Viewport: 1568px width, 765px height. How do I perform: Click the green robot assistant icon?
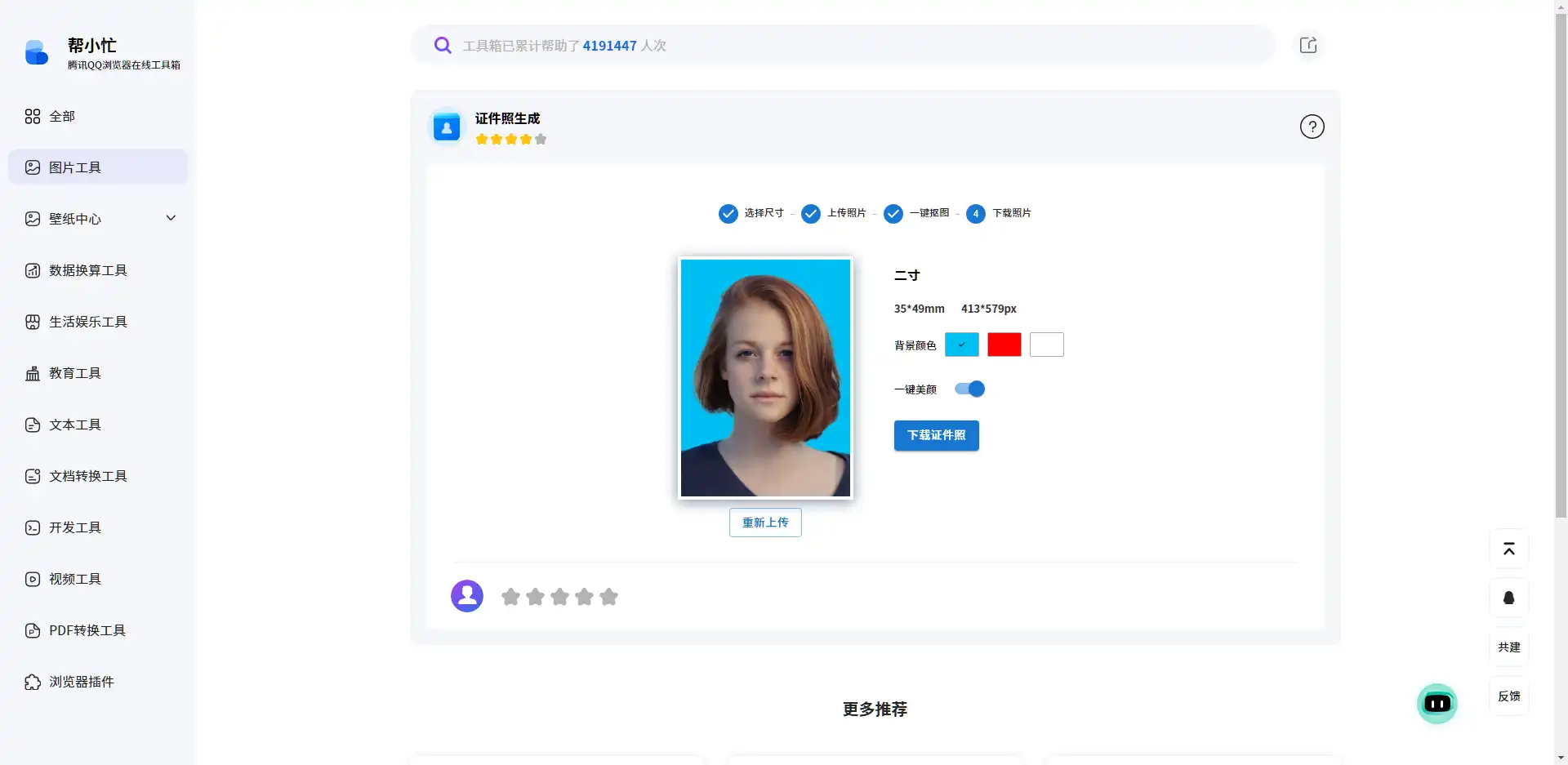1437,704
